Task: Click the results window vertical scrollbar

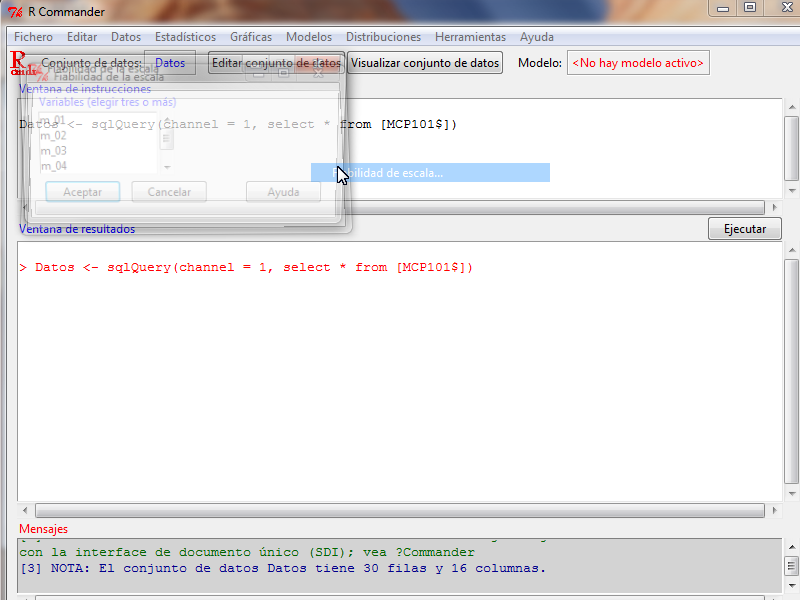Action: coord(791,370)
